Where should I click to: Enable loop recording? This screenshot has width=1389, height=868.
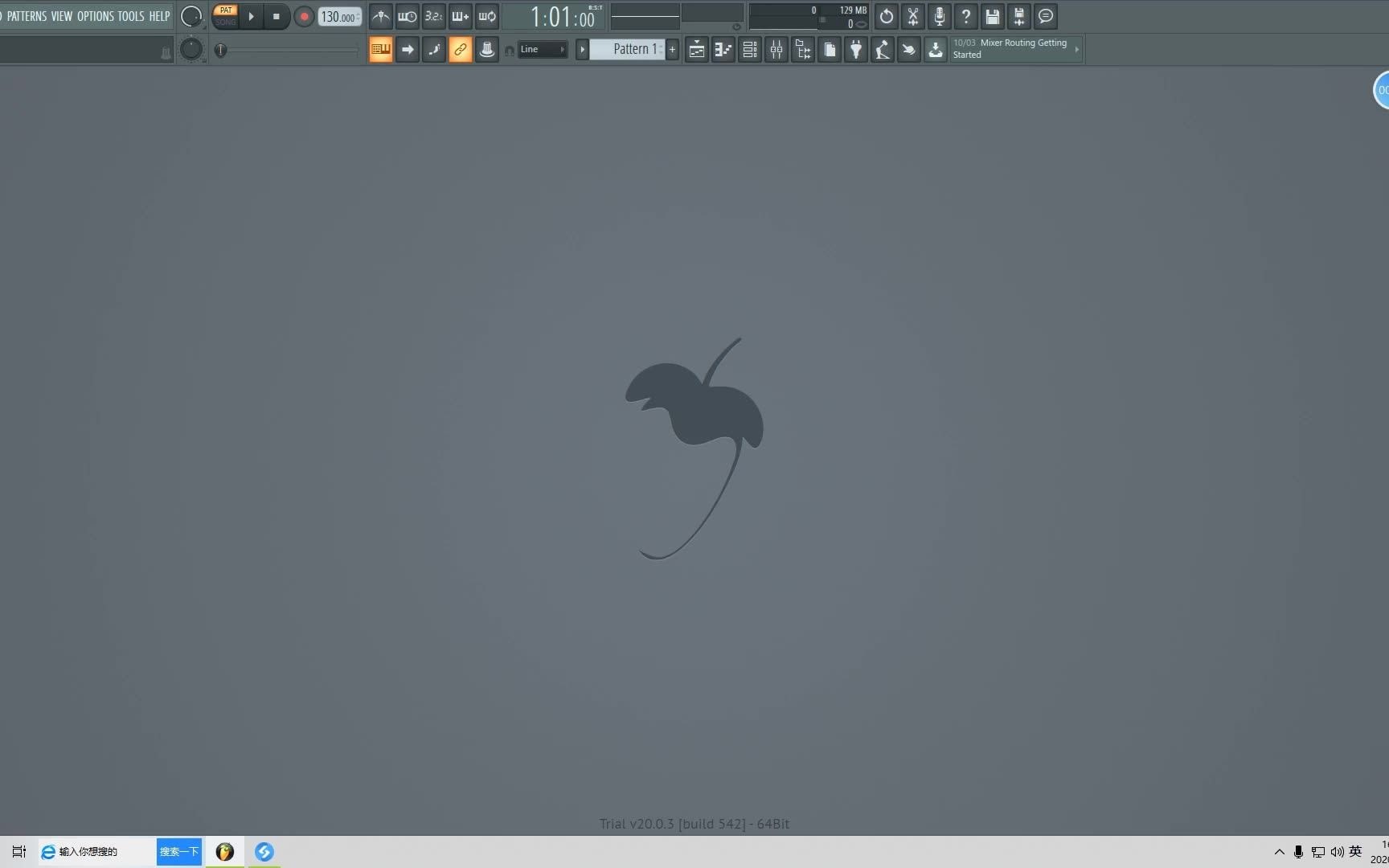click(487, 16)
